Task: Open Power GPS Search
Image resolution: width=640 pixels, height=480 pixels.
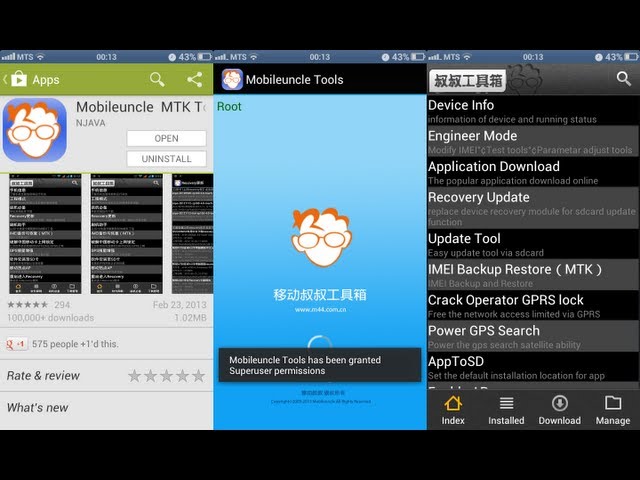Action: point(533,336)
